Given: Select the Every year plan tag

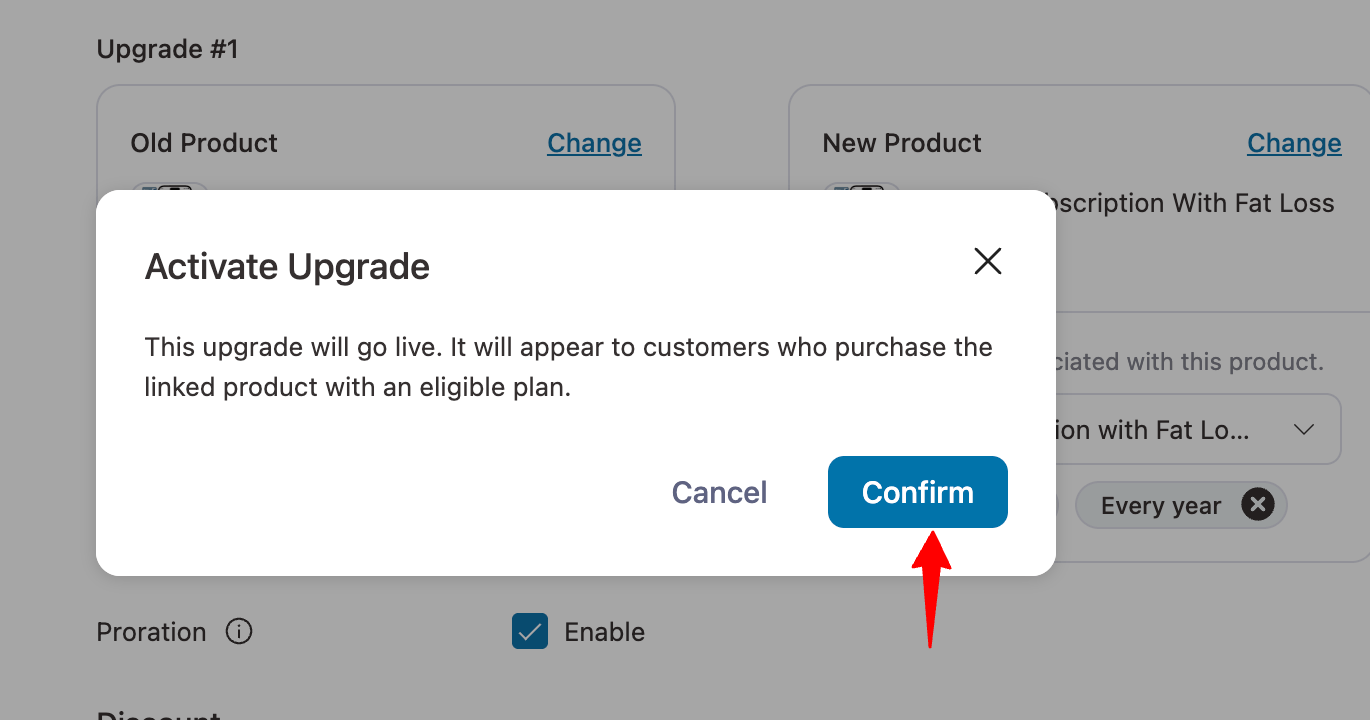Looking at the screenshot, I should 1162,504.
